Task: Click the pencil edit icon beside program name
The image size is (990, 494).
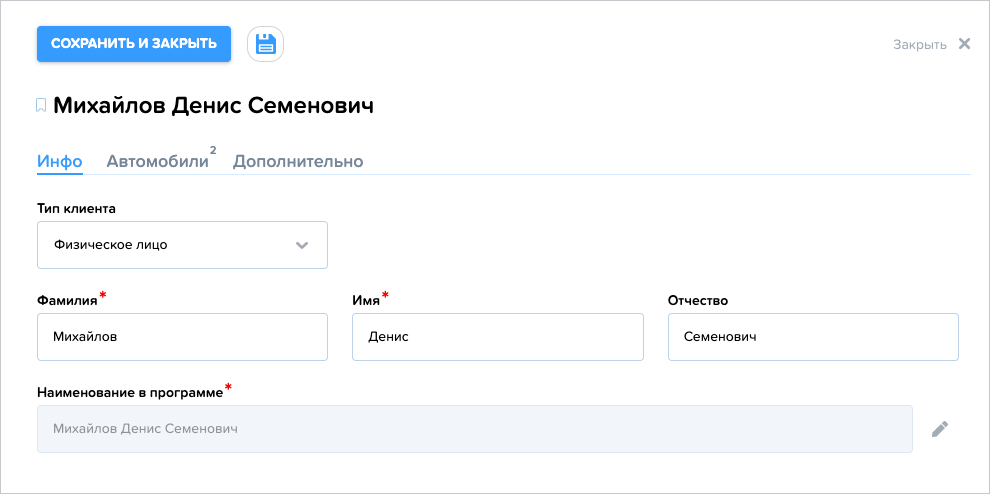Action: (x=940, y=429)
